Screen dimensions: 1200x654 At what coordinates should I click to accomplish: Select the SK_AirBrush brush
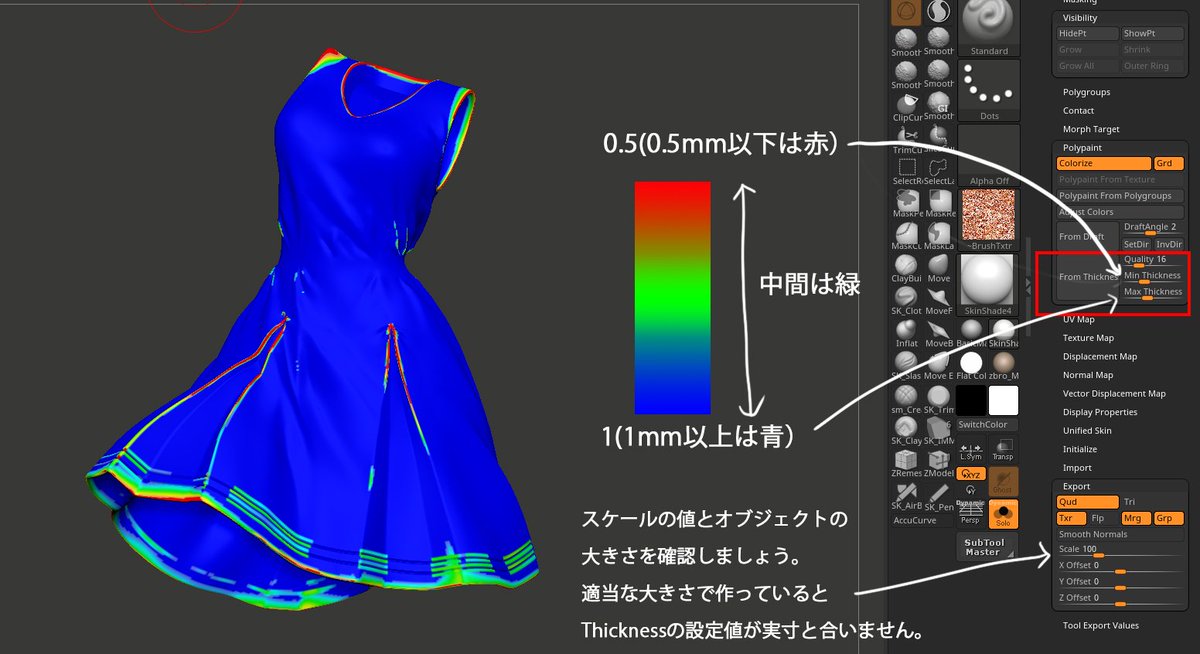(x=907, y=495)
